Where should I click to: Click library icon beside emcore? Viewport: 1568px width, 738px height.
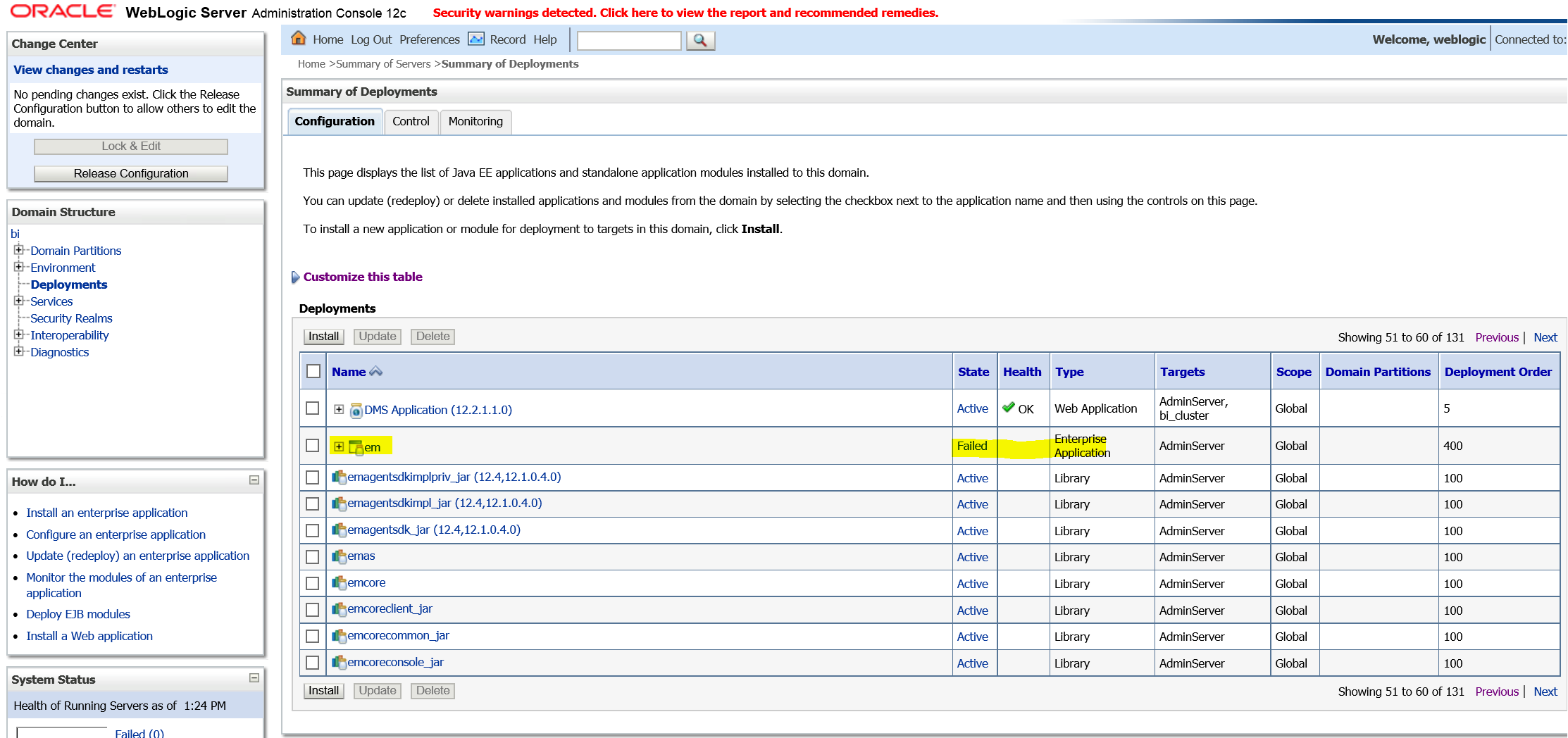point(339,583)
